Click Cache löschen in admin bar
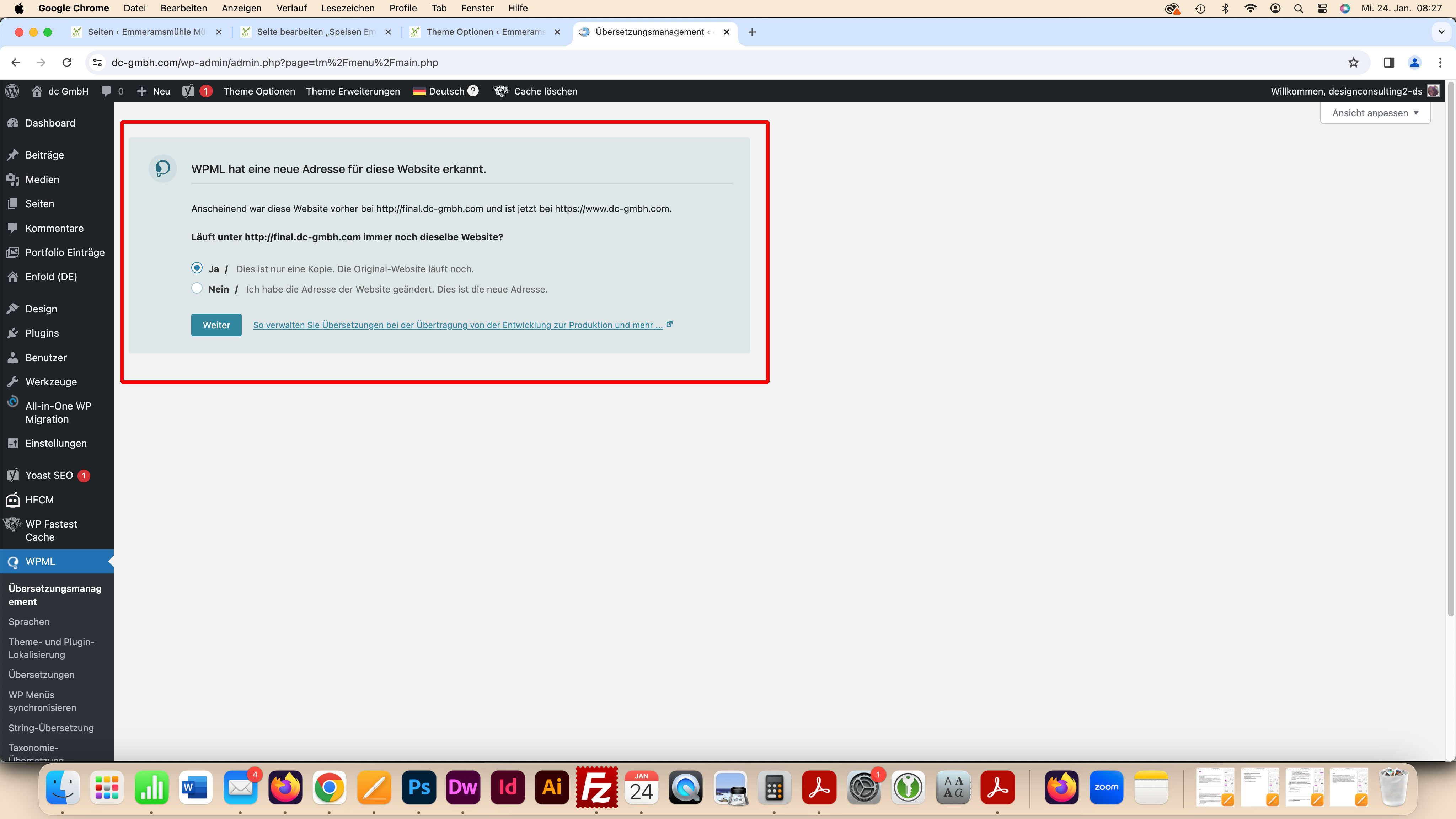The image size is (1456, 819). click(536, 91)
